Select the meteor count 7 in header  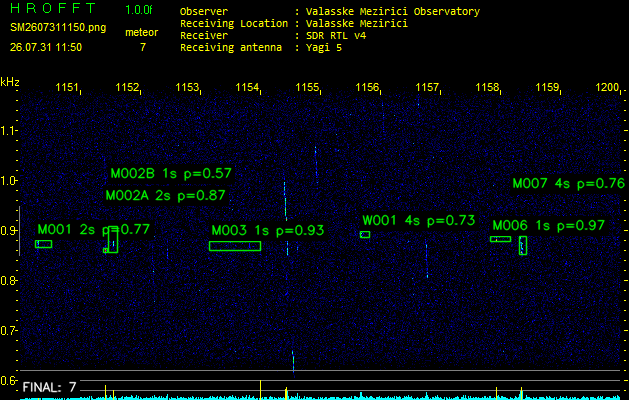[143, 47]
